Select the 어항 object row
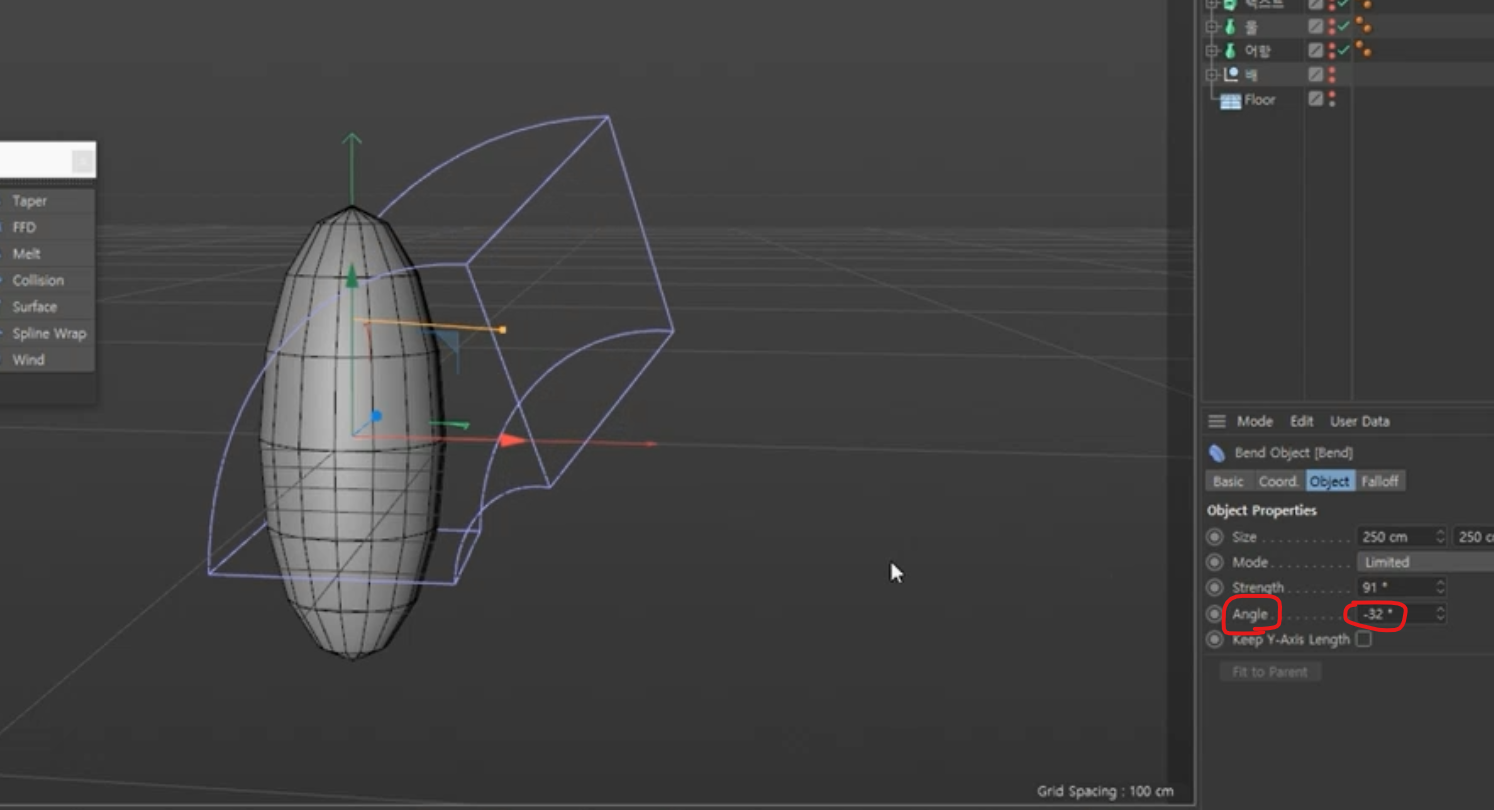This screenshot has width=1494, height=810. tap(1258, 50)
